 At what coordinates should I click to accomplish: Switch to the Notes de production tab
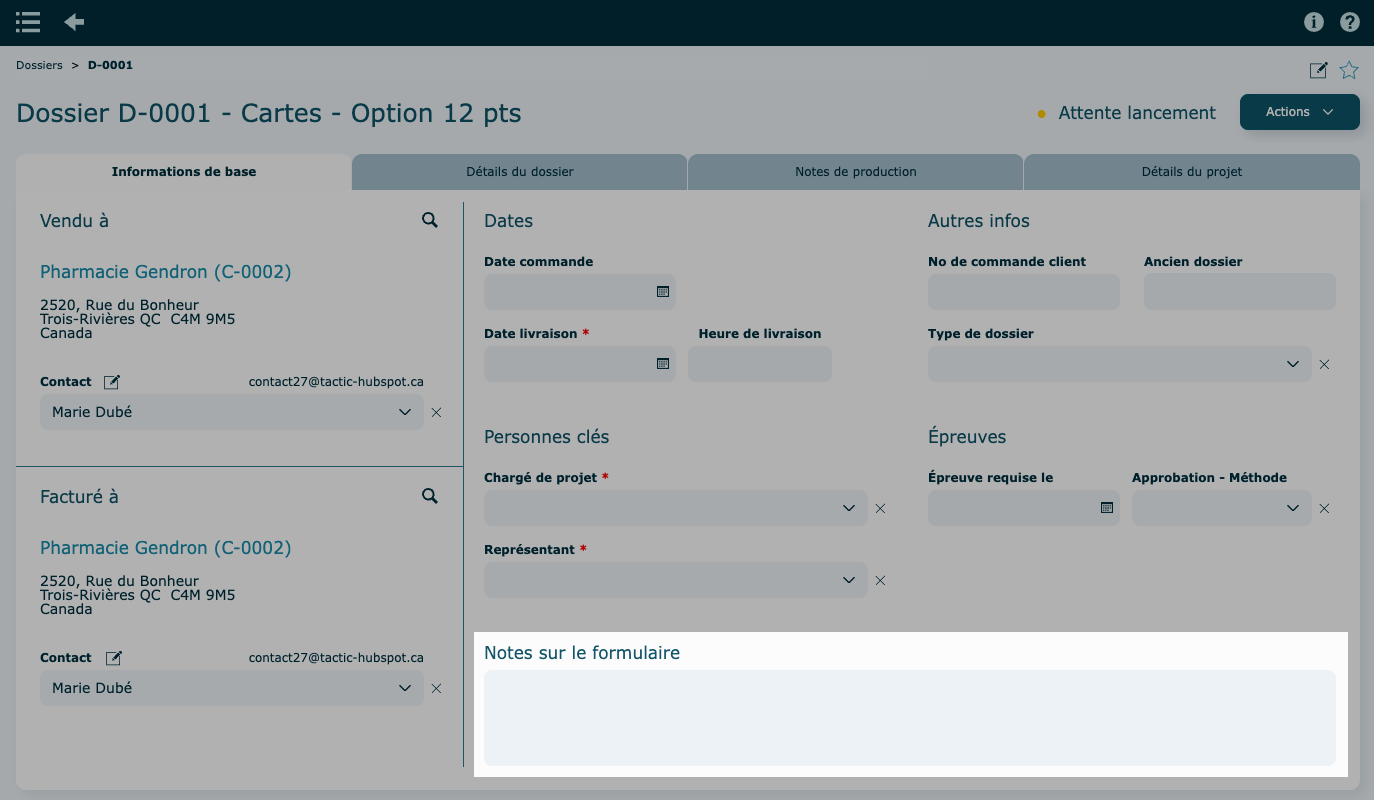[855, 172]
